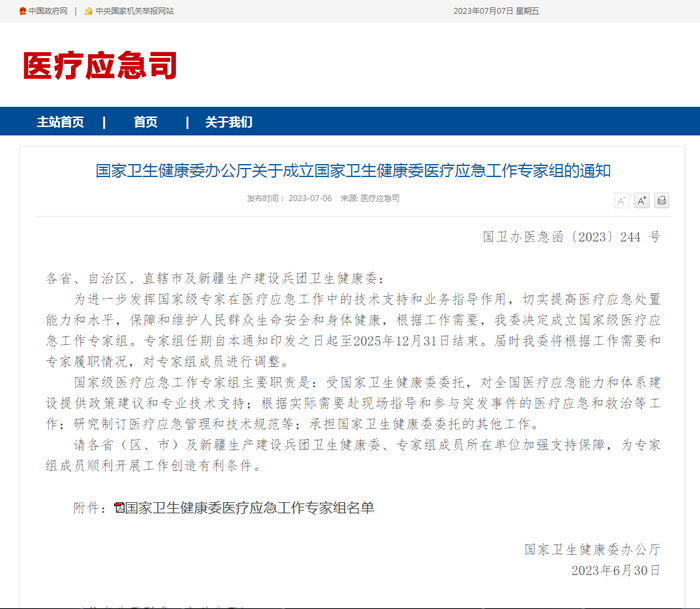Open the 国家卫生健康委医疗应急工作专家组名单 attachment
Viewport: 700px width, 609px height.
tap(249, 508)
